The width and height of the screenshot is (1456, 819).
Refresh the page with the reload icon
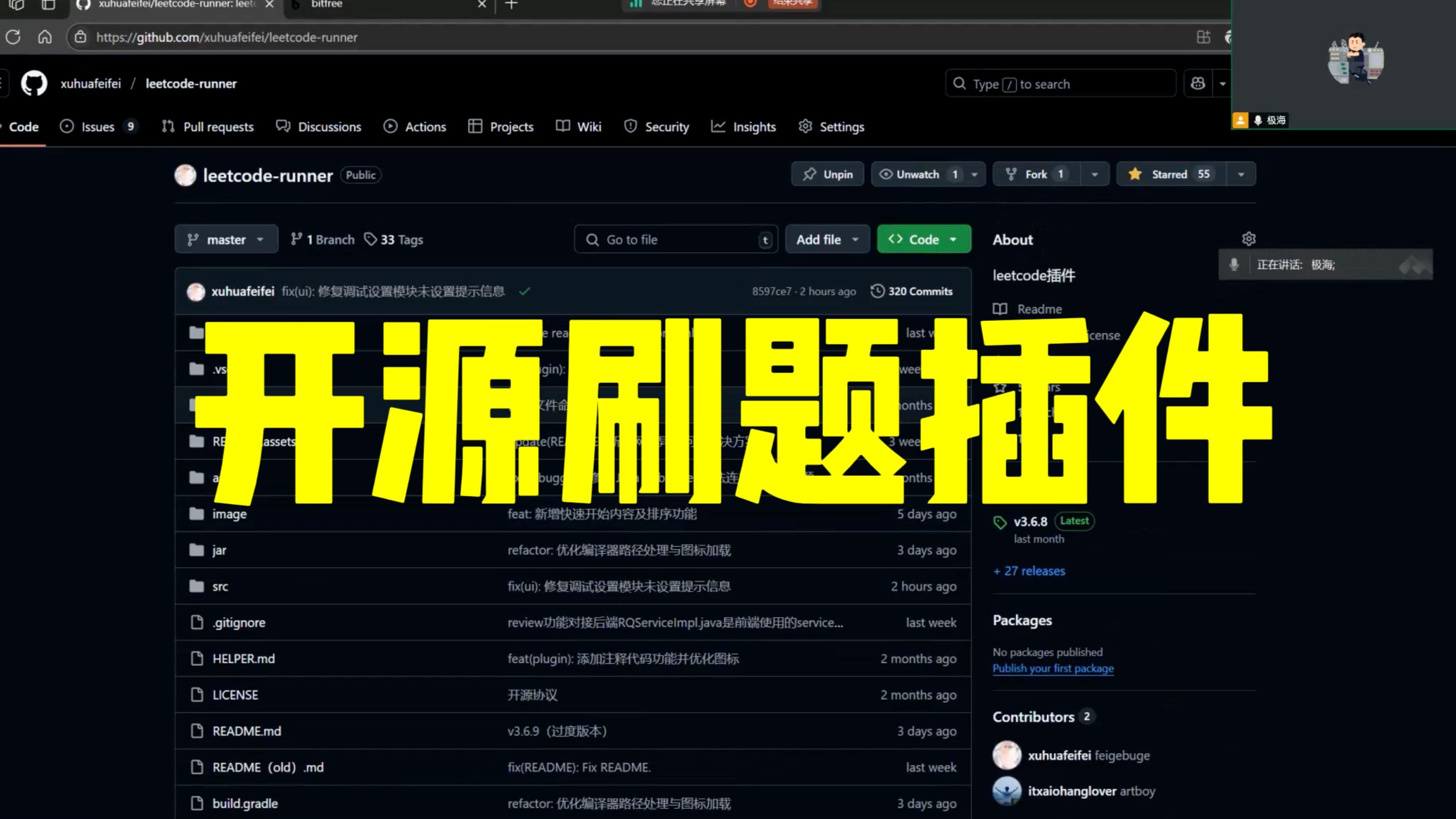tap(13, 37)
